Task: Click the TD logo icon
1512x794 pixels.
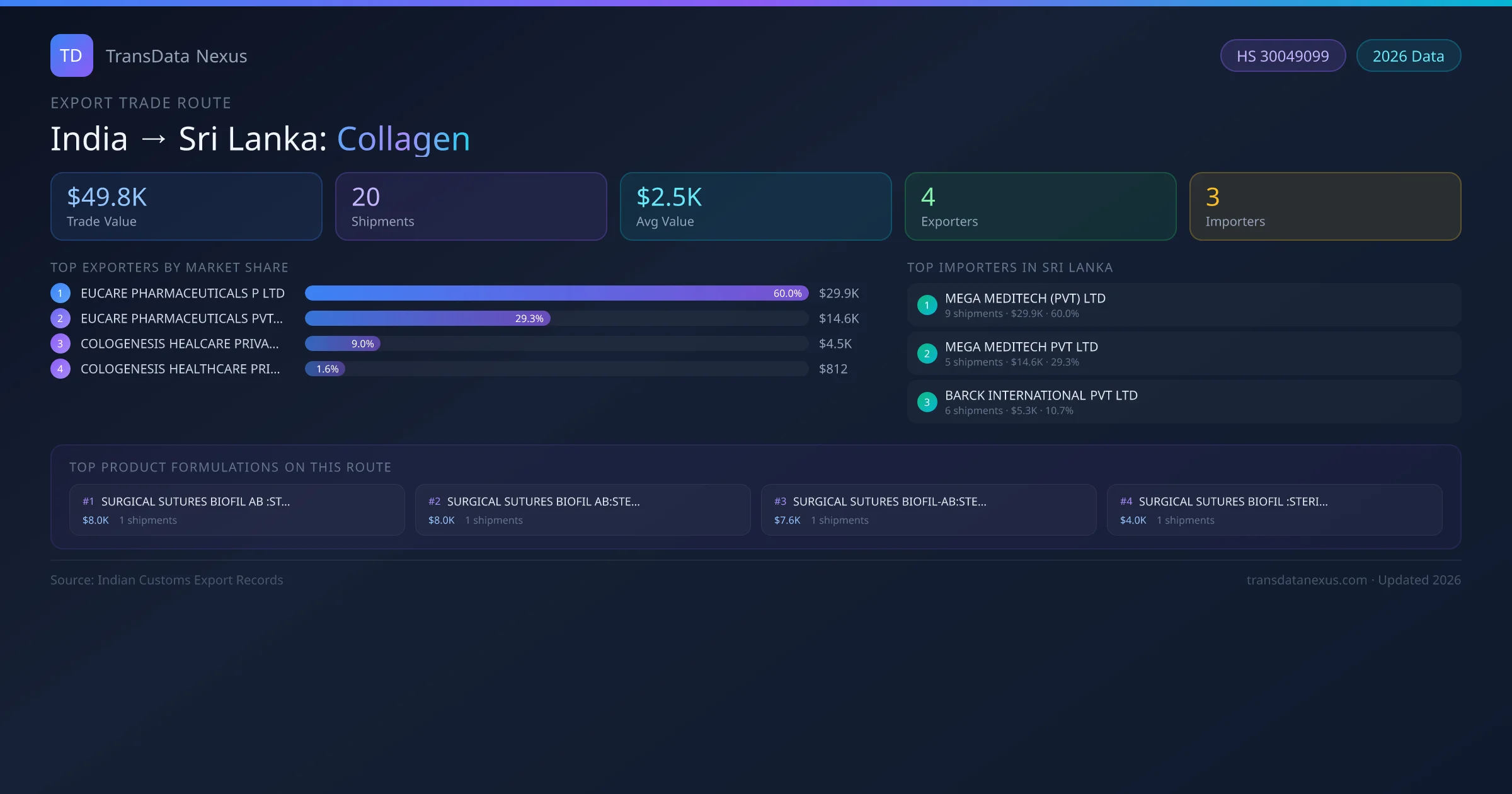Action: click(x=71, y=55)
